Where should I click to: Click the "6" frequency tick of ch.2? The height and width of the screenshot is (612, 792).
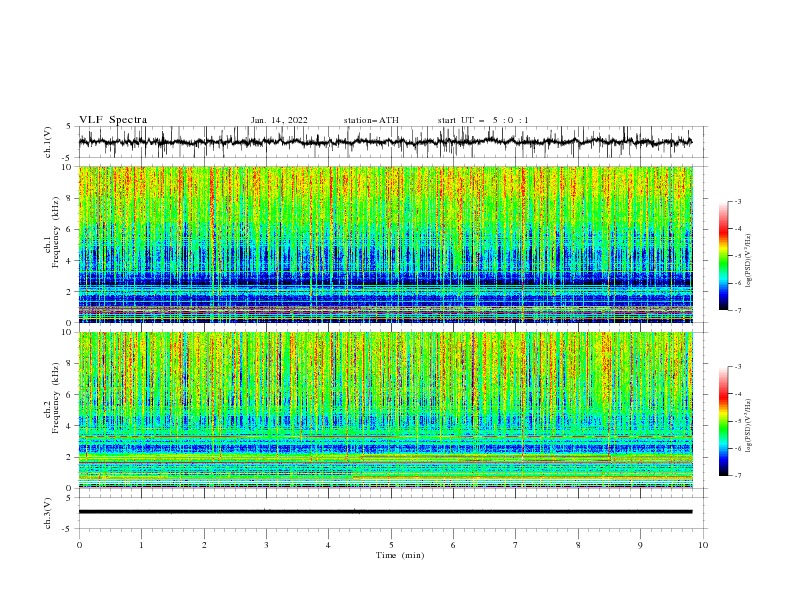pyautogui.click(x=69, y=395)
